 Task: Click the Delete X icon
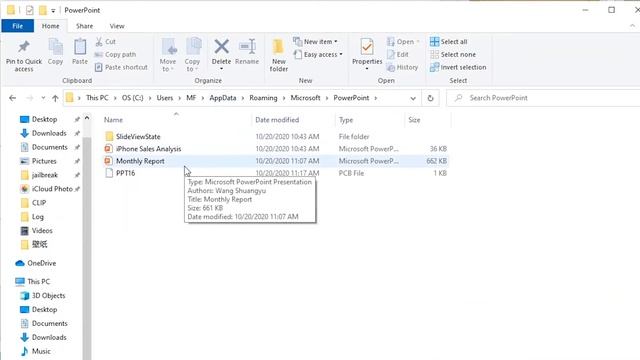(x=221, y=47)
